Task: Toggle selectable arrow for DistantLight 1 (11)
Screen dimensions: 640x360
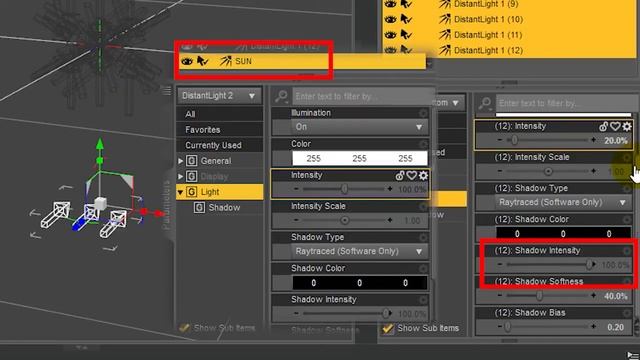Action: pos(406,35)
